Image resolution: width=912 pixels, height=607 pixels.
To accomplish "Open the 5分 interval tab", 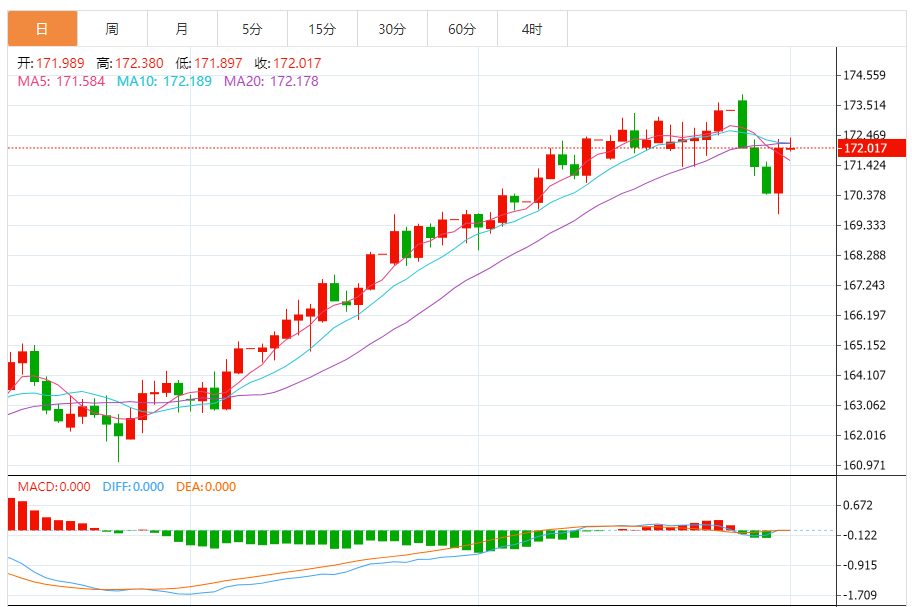I will tap(252, 29).
